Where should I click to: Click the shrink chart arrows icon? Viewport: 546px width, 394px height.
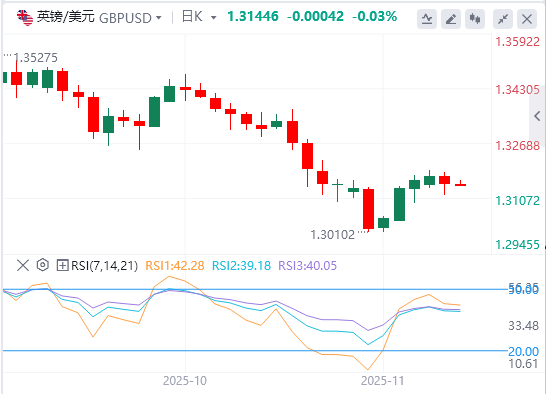pyautogui.click(x=503, y=18)
